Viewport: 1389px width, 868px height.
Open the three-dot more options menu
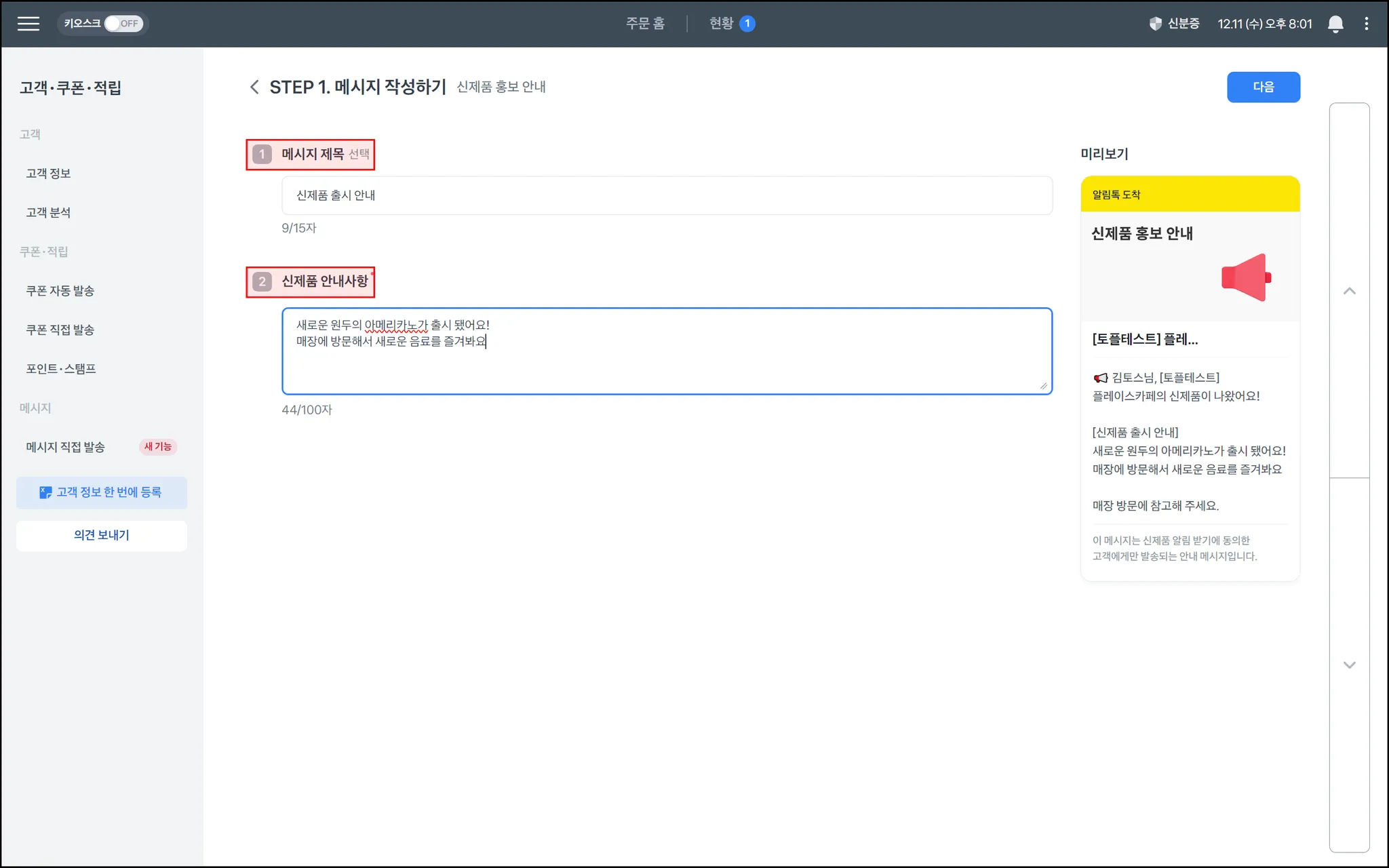pos(1366,24)
